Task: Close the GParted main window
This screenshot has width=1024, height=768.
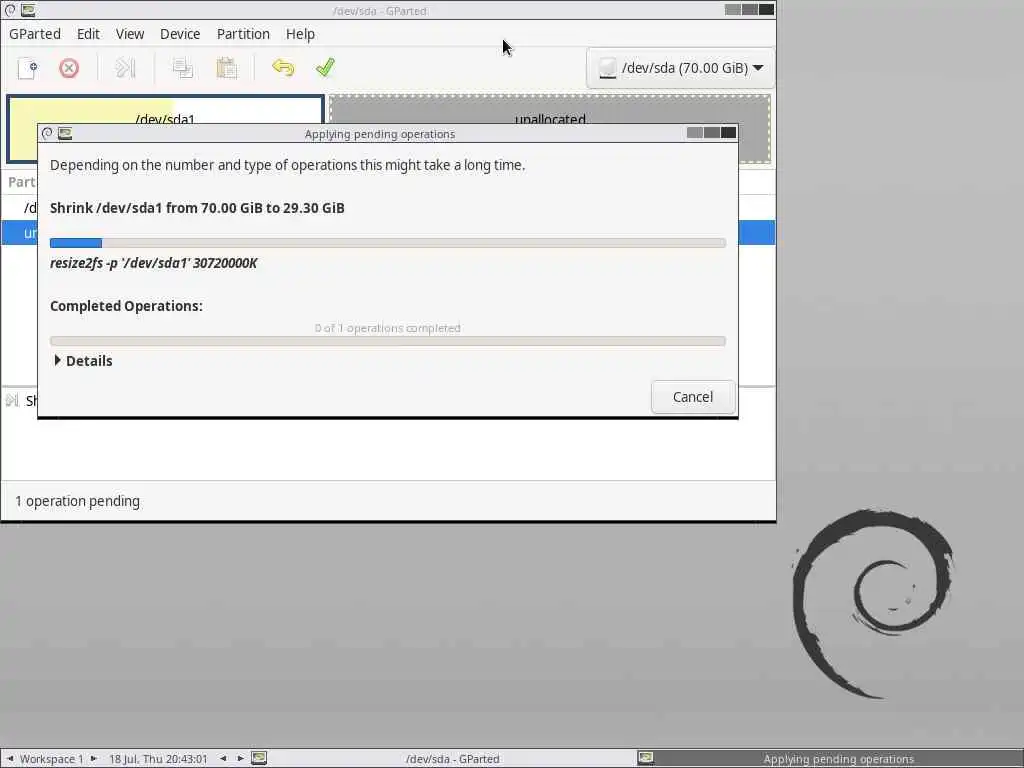Action: (x=766, y=9)
